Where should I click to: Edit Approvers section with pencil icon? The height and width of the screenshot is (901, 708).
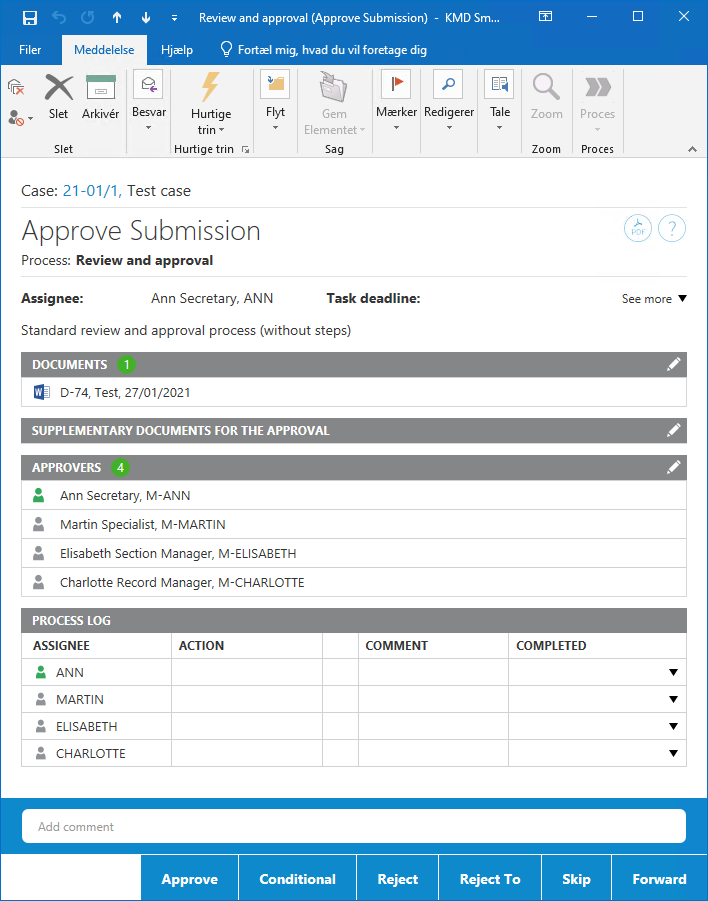(x=674, y=467)
